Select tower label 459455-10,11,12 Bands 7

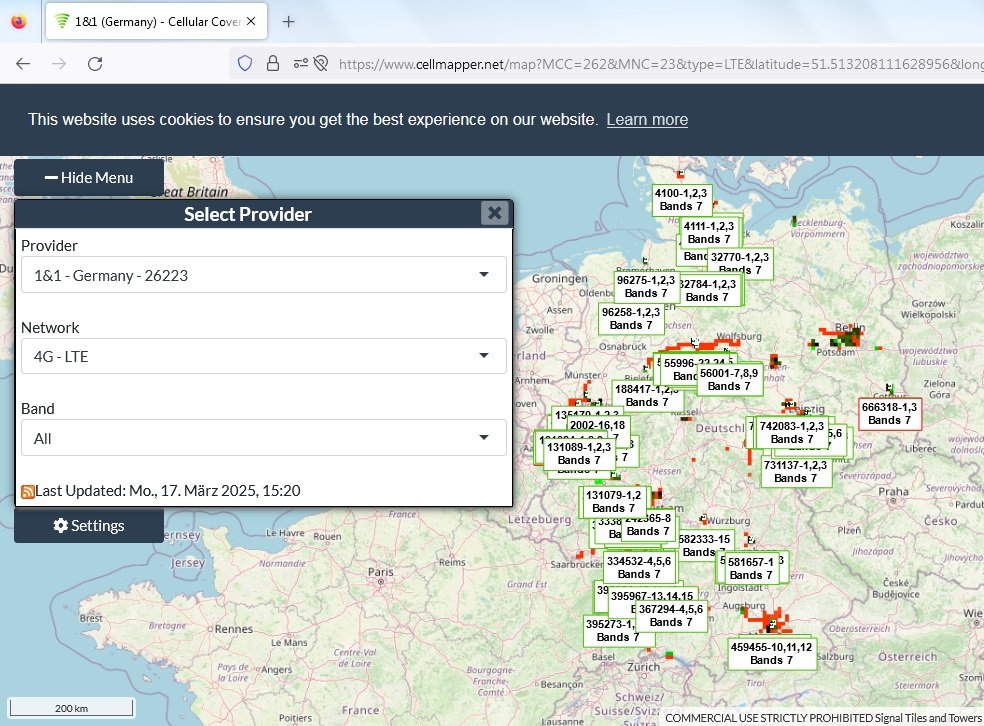click(771, 653)
